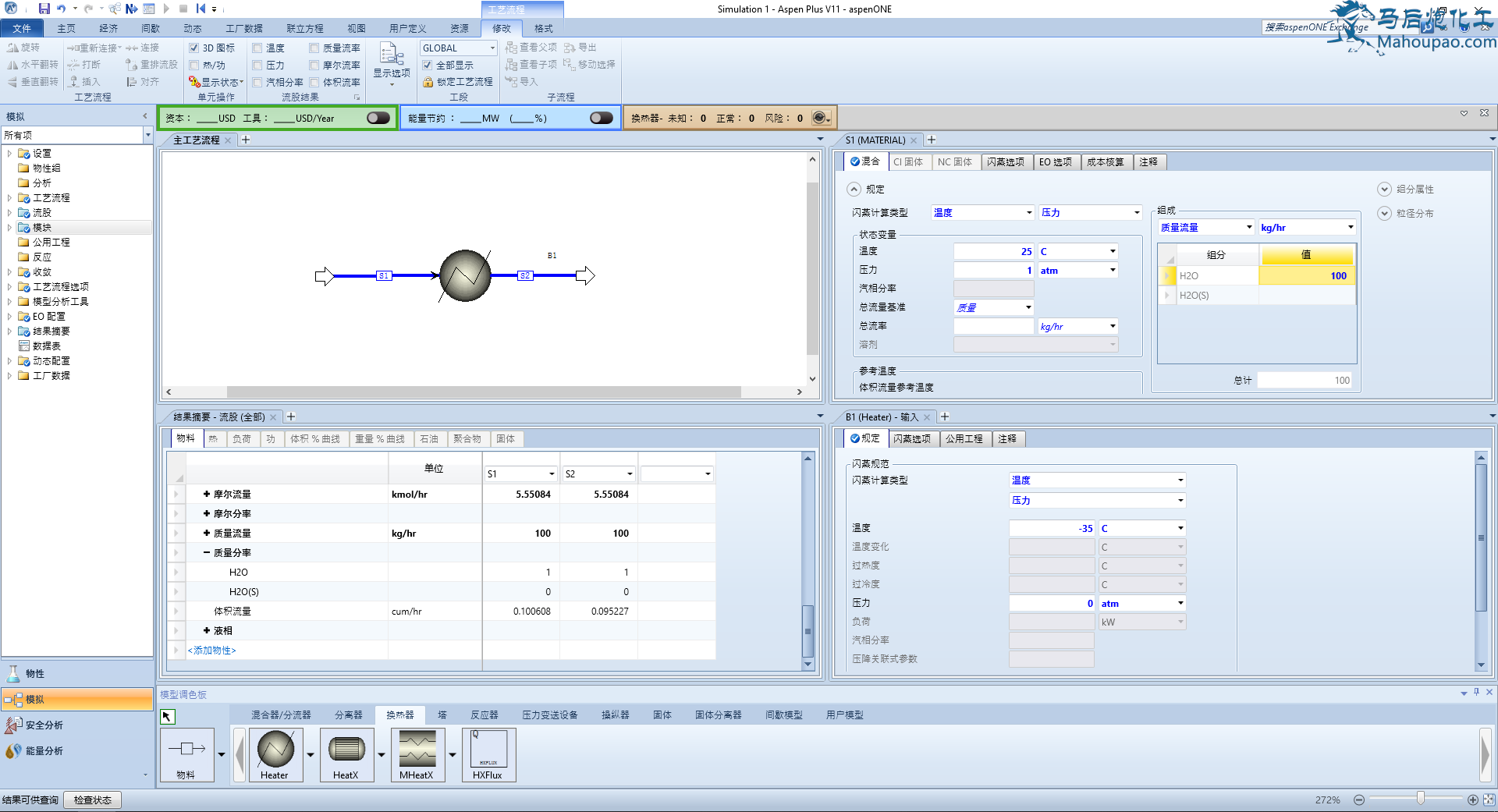Toggle the show all (全部显示) checkbox
This screenshot has width=1498, height=812.
click(x=427, y=65)
